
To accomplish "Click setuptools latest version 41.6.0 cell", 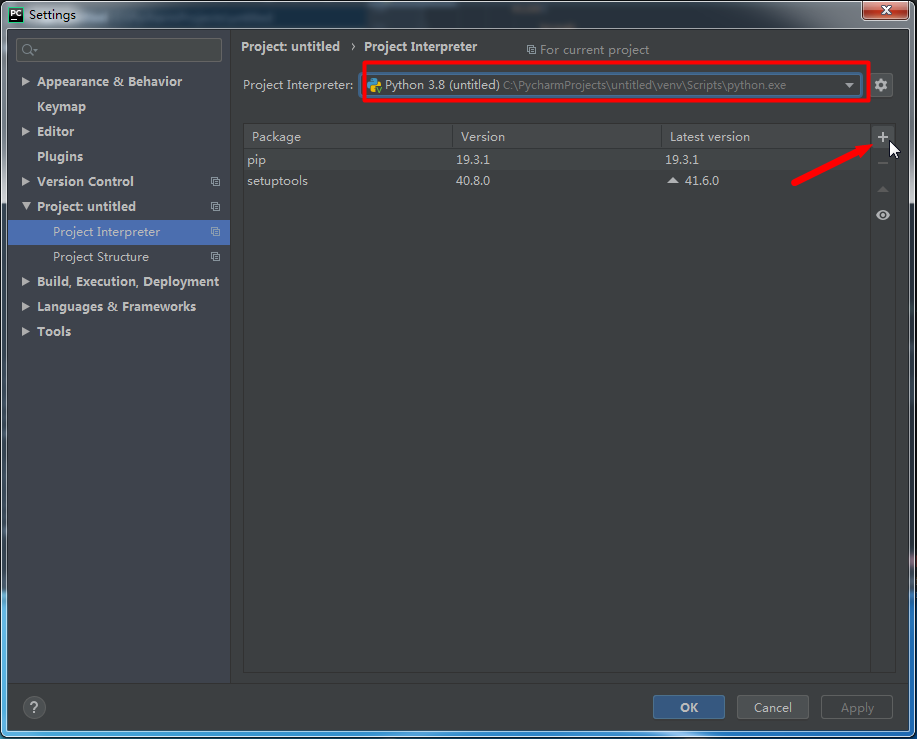I will [702, 181].
